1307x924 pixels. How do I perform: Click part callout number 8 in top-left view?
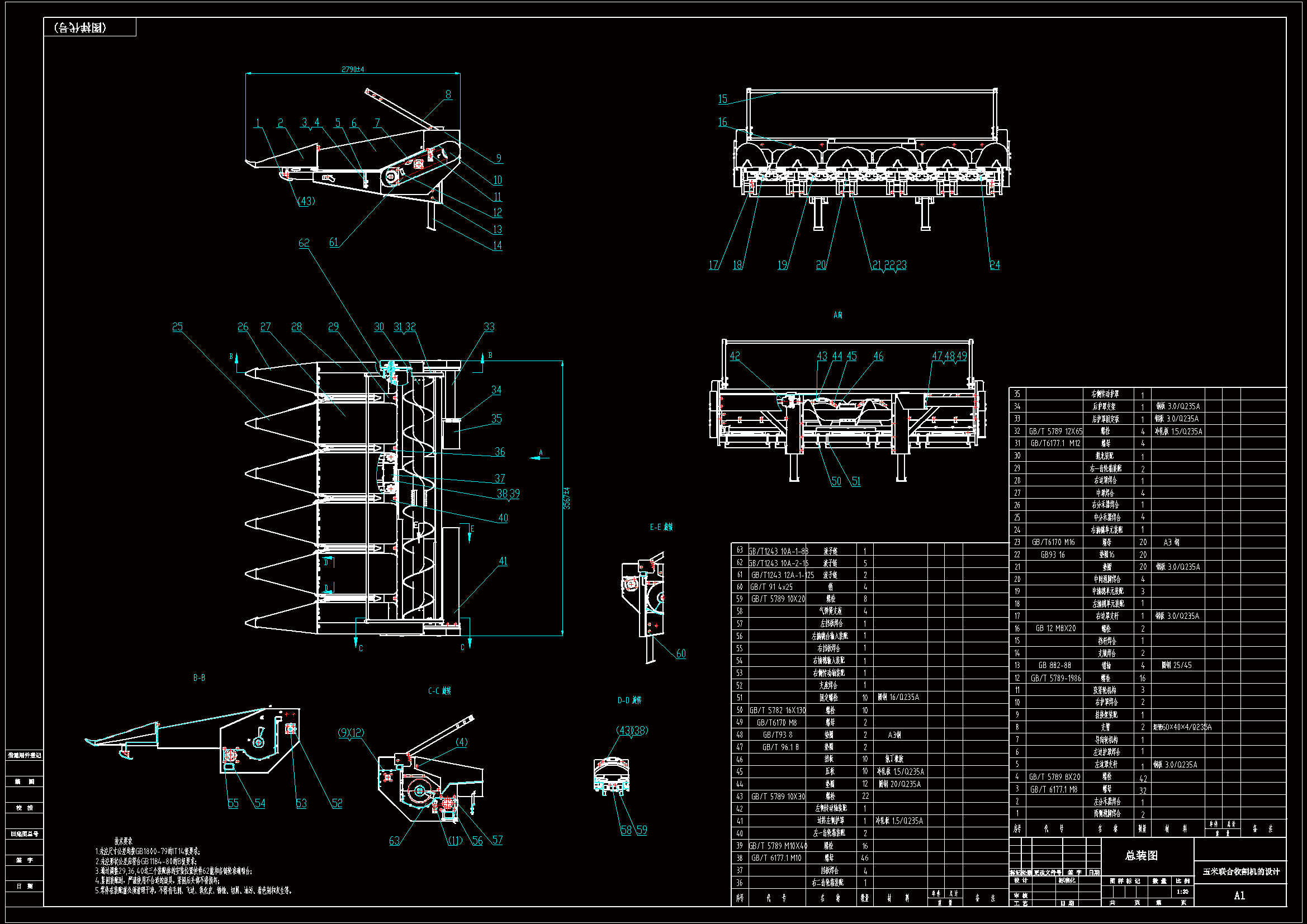tap(448, 94)
